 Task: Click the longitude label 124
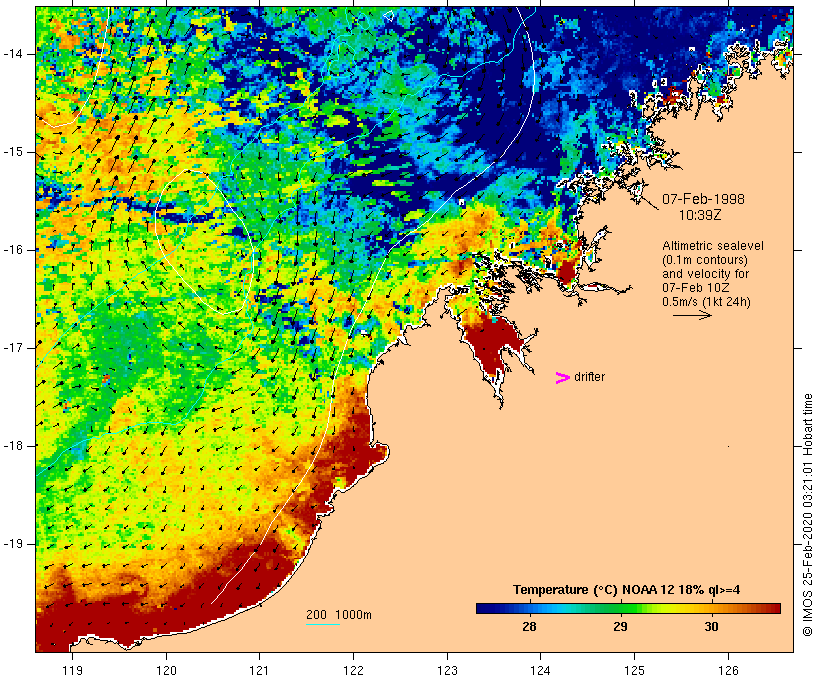[x=540, y=671]
